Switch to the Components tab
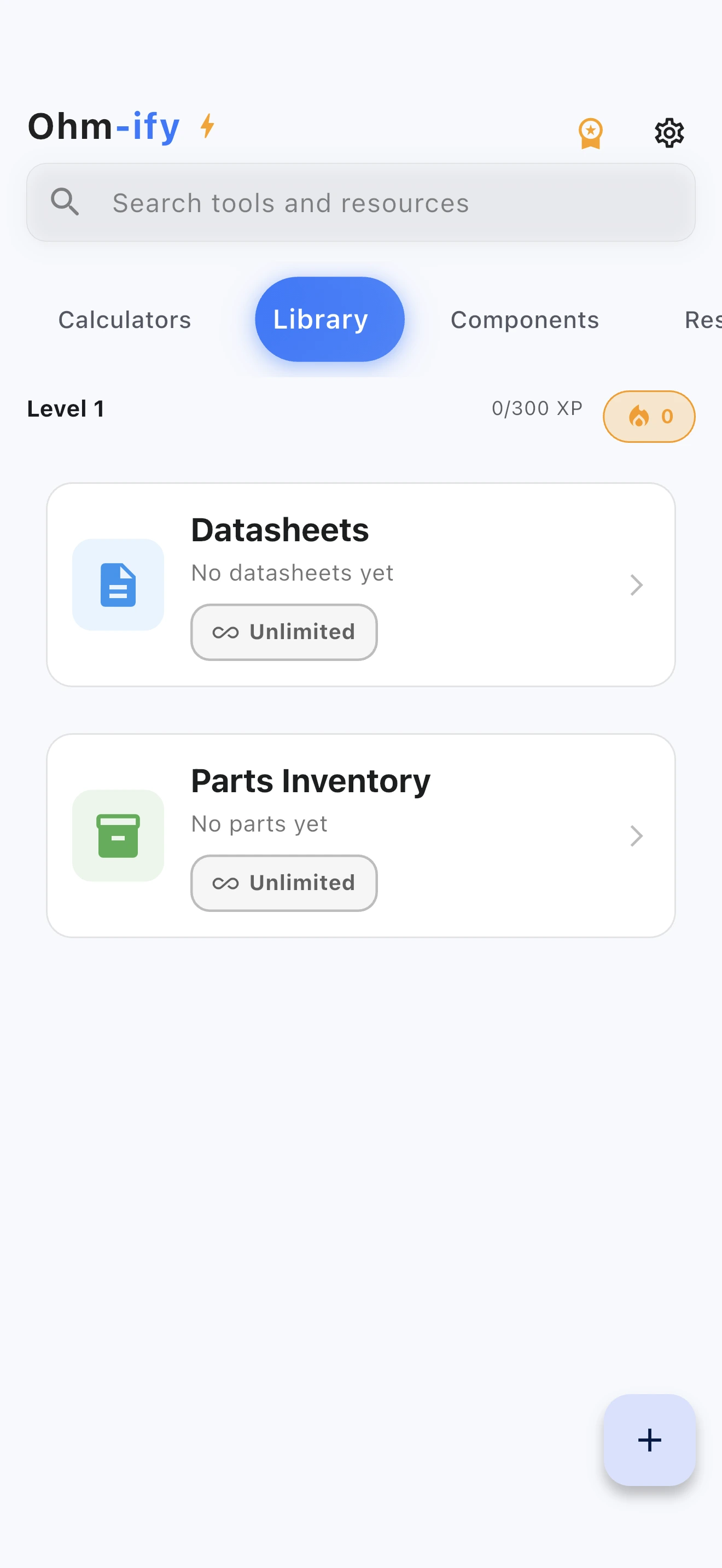The image size is (722, 1568). (x=524, y=320)
